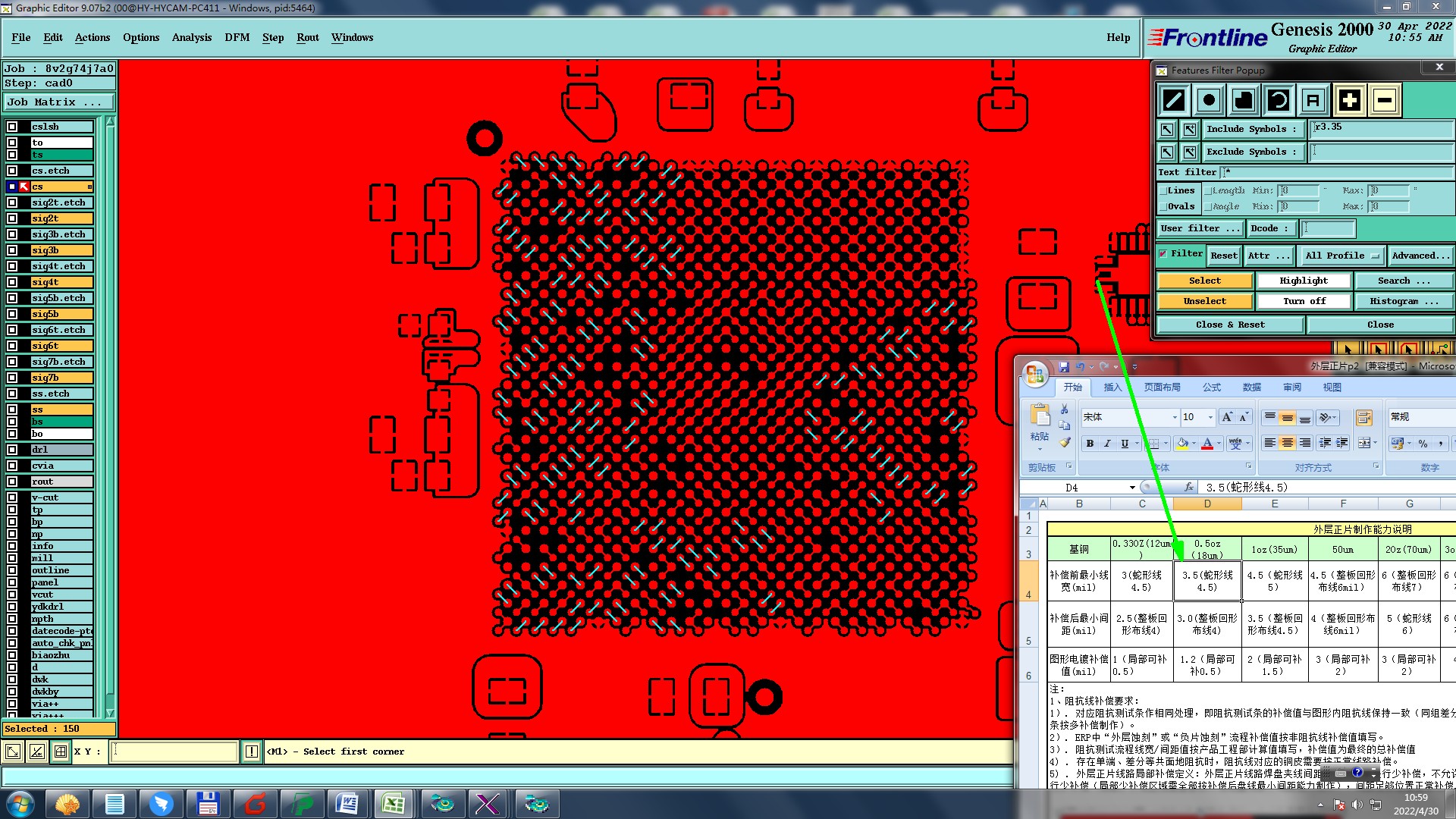Toggle pad features filter icon

point(1209,100)
